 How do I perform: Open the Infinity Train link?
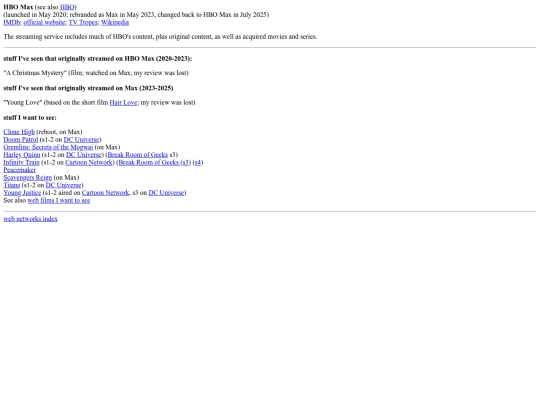(21, 162)
